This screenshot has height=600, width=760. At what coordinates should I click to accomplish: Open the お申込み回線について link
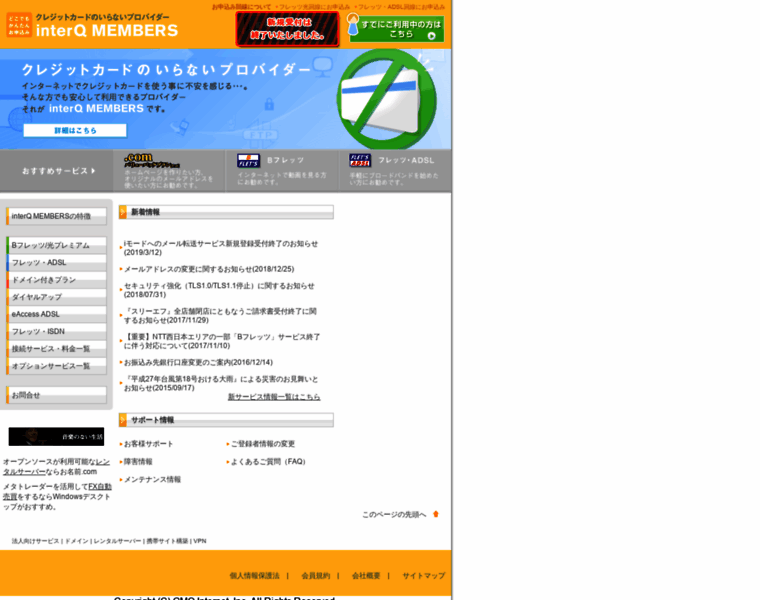pyautogui.click(x=241, y=7)
